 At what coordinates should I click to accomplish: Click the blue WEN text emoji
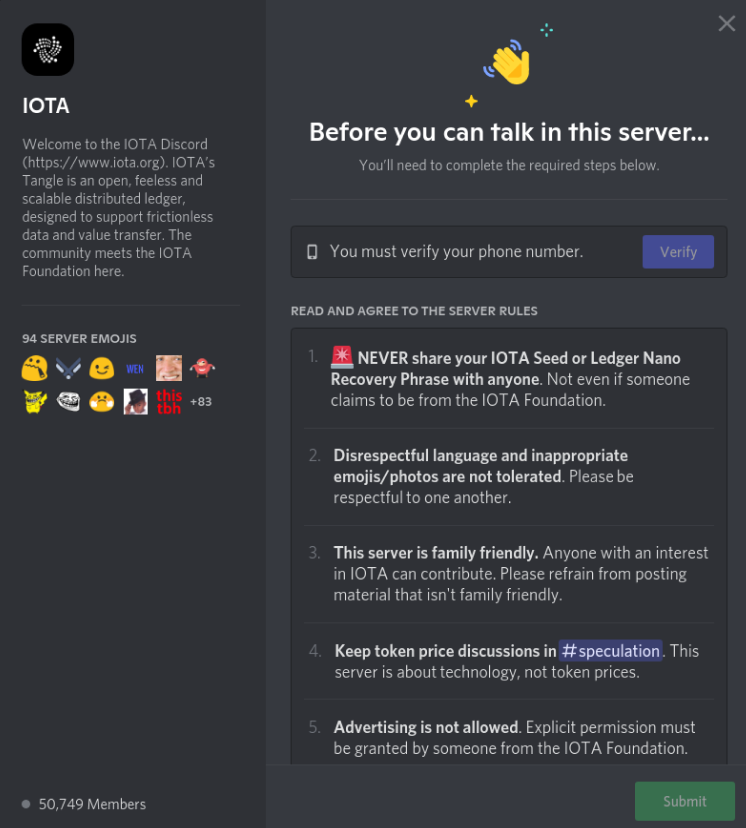[135, 368]
